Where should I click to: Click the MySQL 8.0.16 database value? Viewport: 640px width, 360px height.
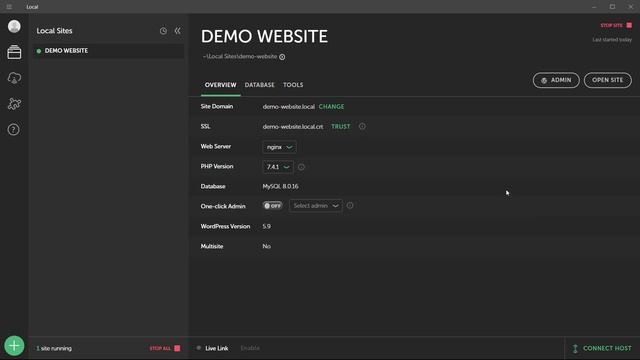pyautogui.click(x=280, y=186)
